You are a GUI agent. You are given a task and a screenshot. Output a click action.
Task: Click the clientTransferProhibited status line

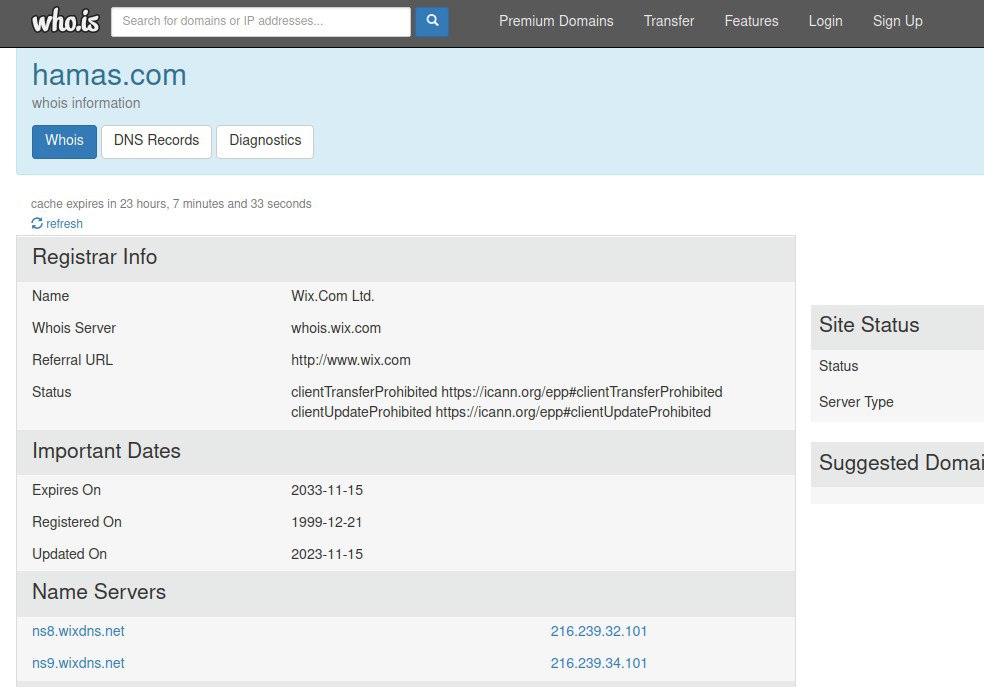pos(506,392)
